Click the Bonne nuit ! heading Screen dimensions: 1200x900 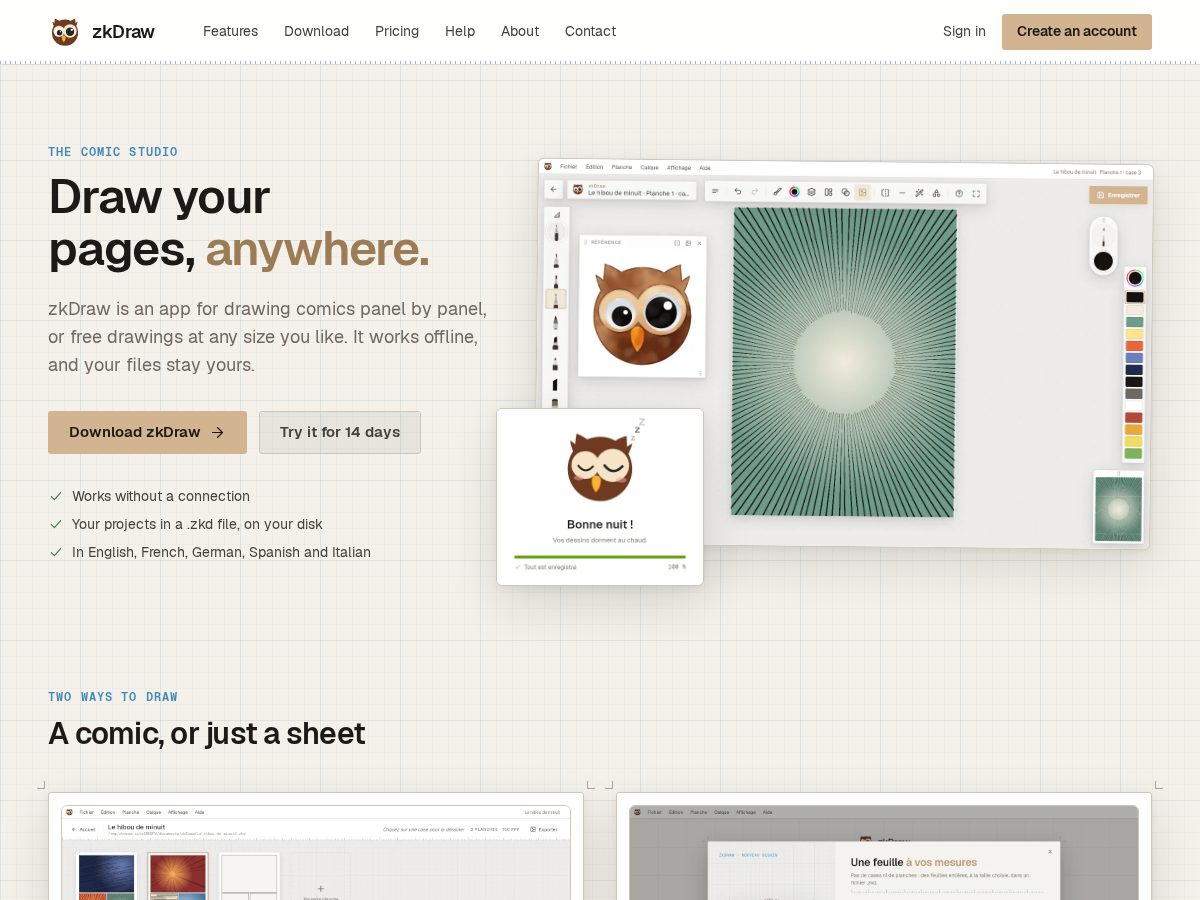(x=600, y=524)
